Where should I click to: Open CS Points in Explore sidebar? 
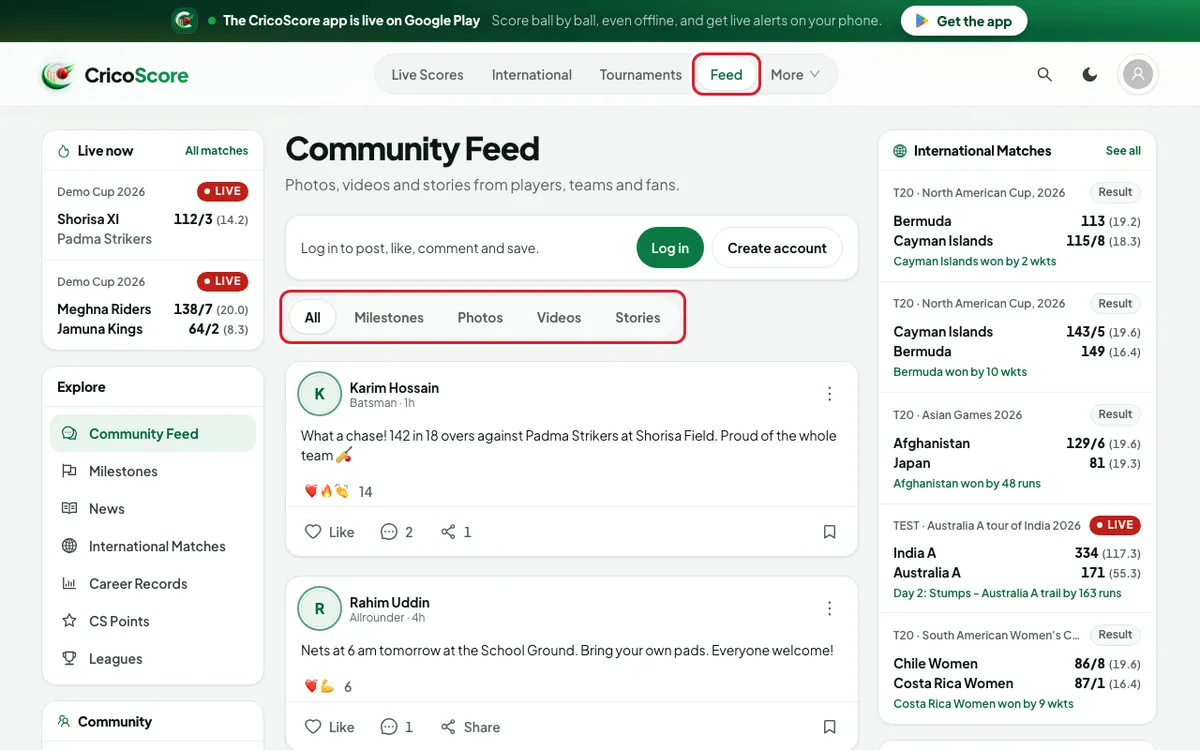click(153, 621)
